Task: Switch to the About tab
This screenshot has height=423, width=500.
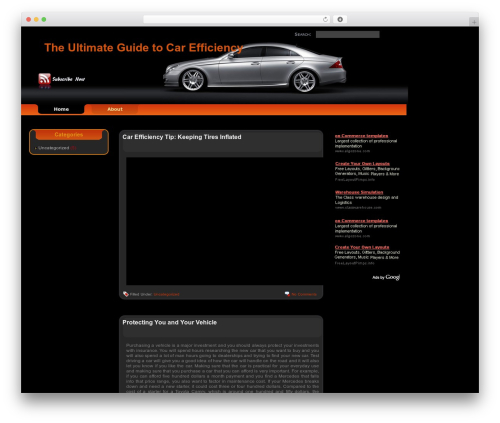Action: point(115,109)
